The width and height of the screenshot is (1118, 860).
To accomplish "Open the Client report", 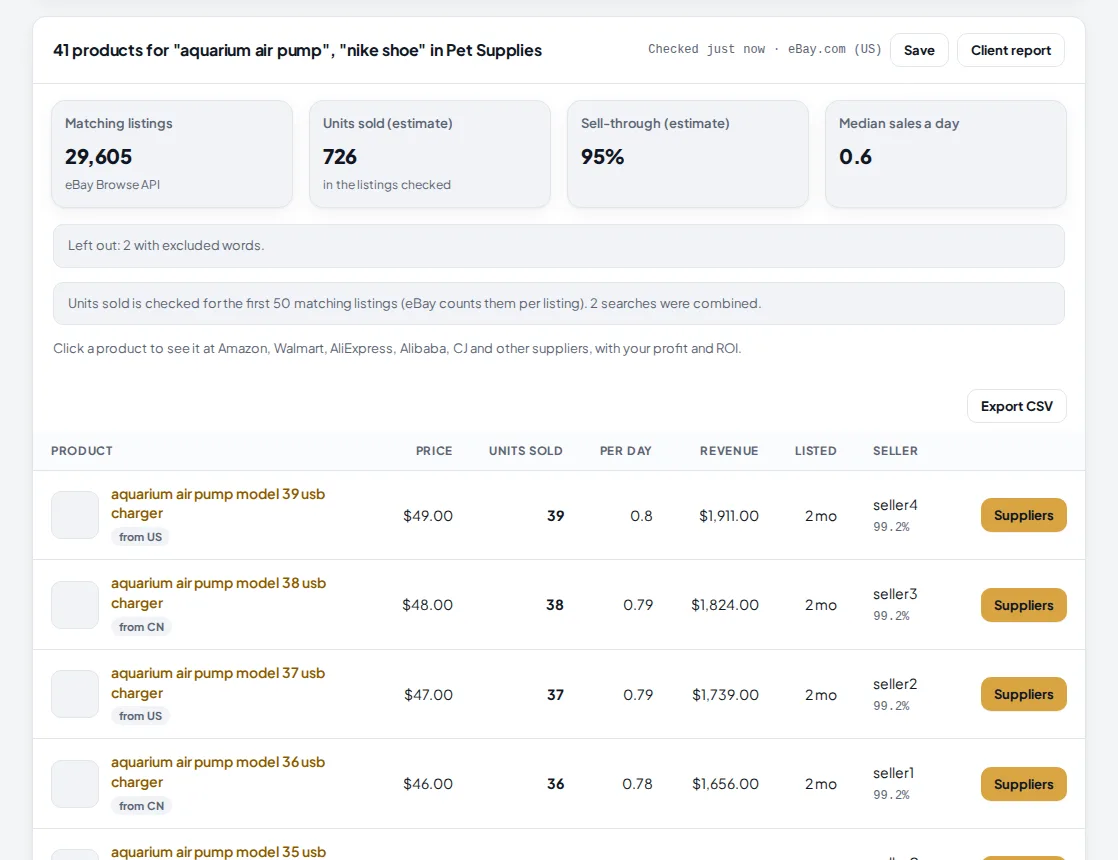I will 1010,50.
